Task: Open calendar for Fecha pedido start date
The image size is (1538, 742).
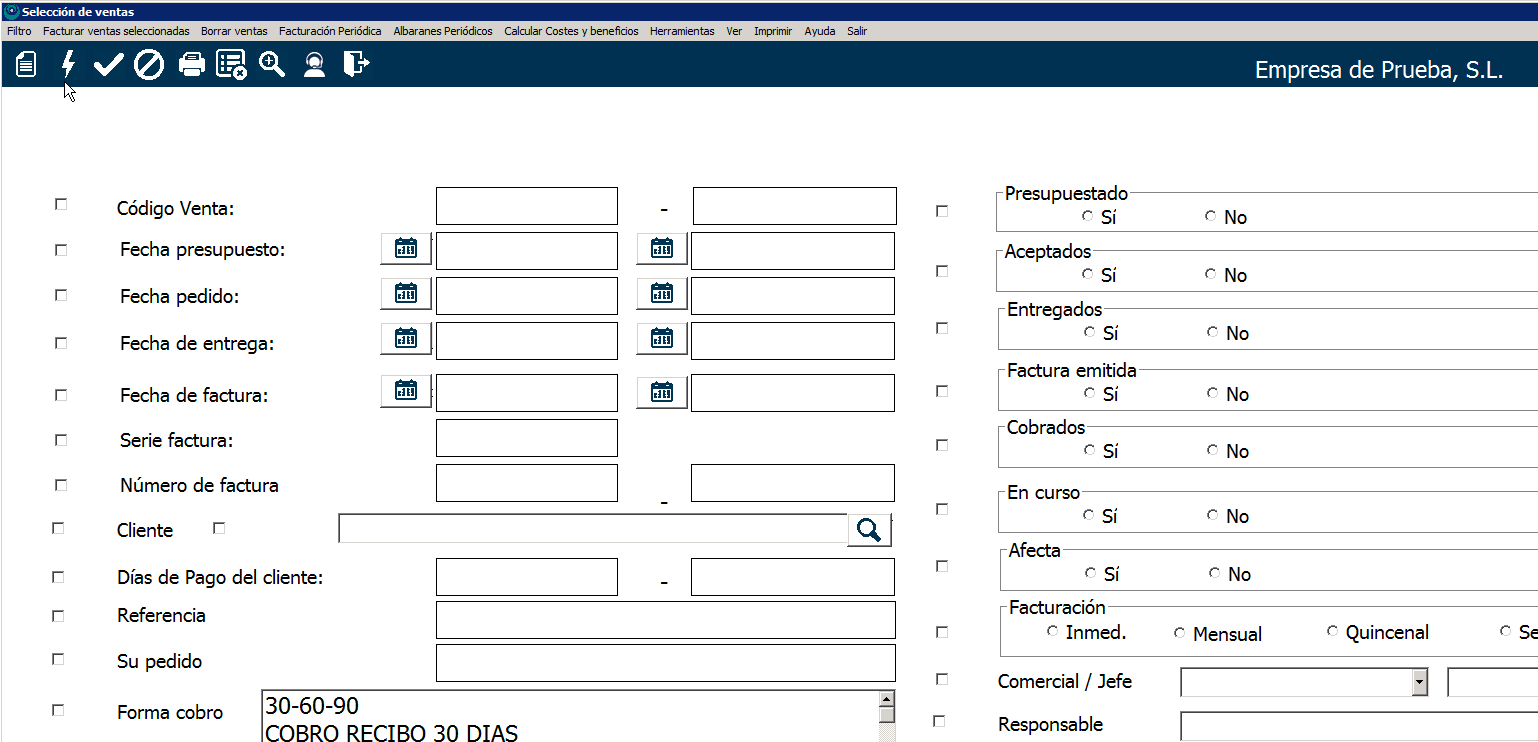Action: tap(405, 293)
